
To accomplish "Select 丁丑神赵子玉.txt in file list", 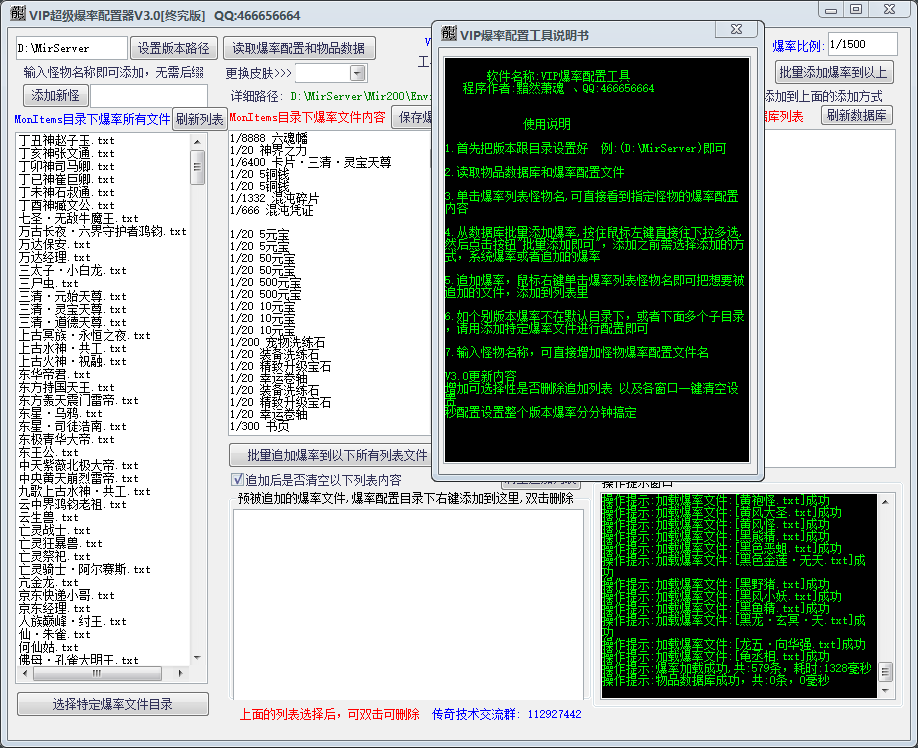I will click(x=66, y=140).
